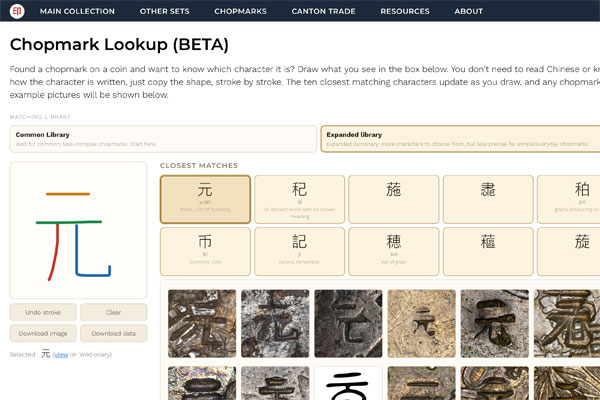Open the first chopmark example photo in top row

pos(202,323)
